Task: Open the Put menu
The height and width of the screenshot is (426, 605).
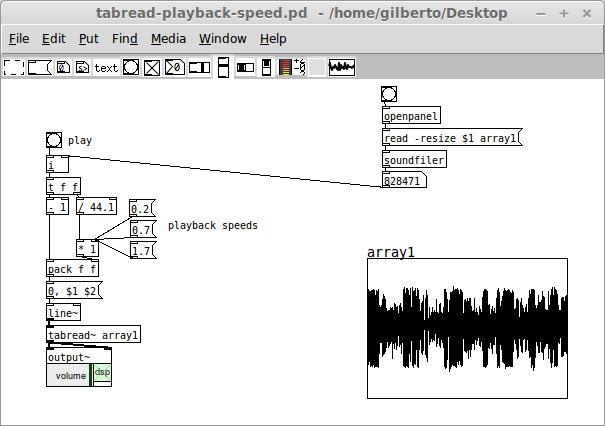Action: (88, 39)
